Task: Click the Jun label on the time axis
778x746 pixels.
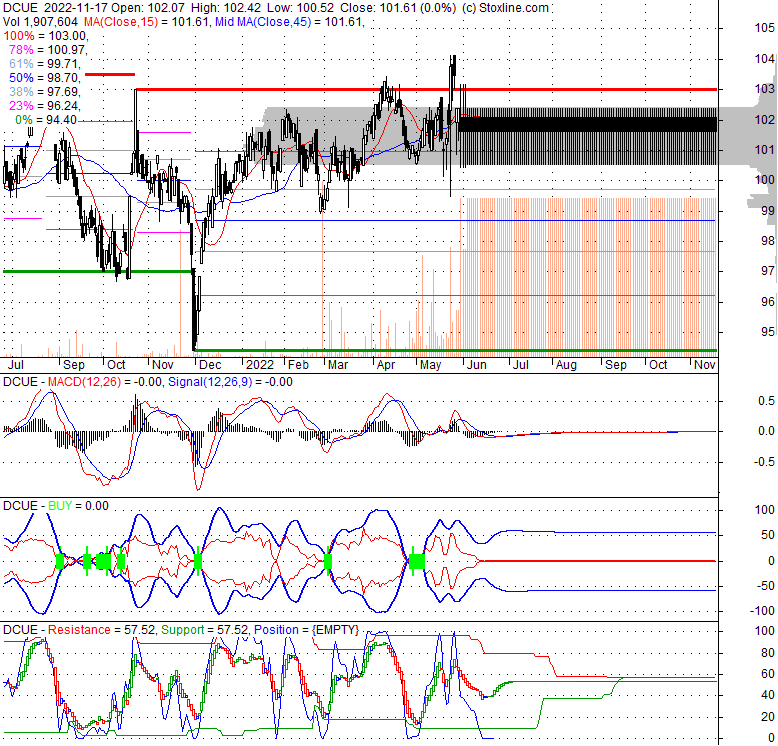Action: point(476,365)
